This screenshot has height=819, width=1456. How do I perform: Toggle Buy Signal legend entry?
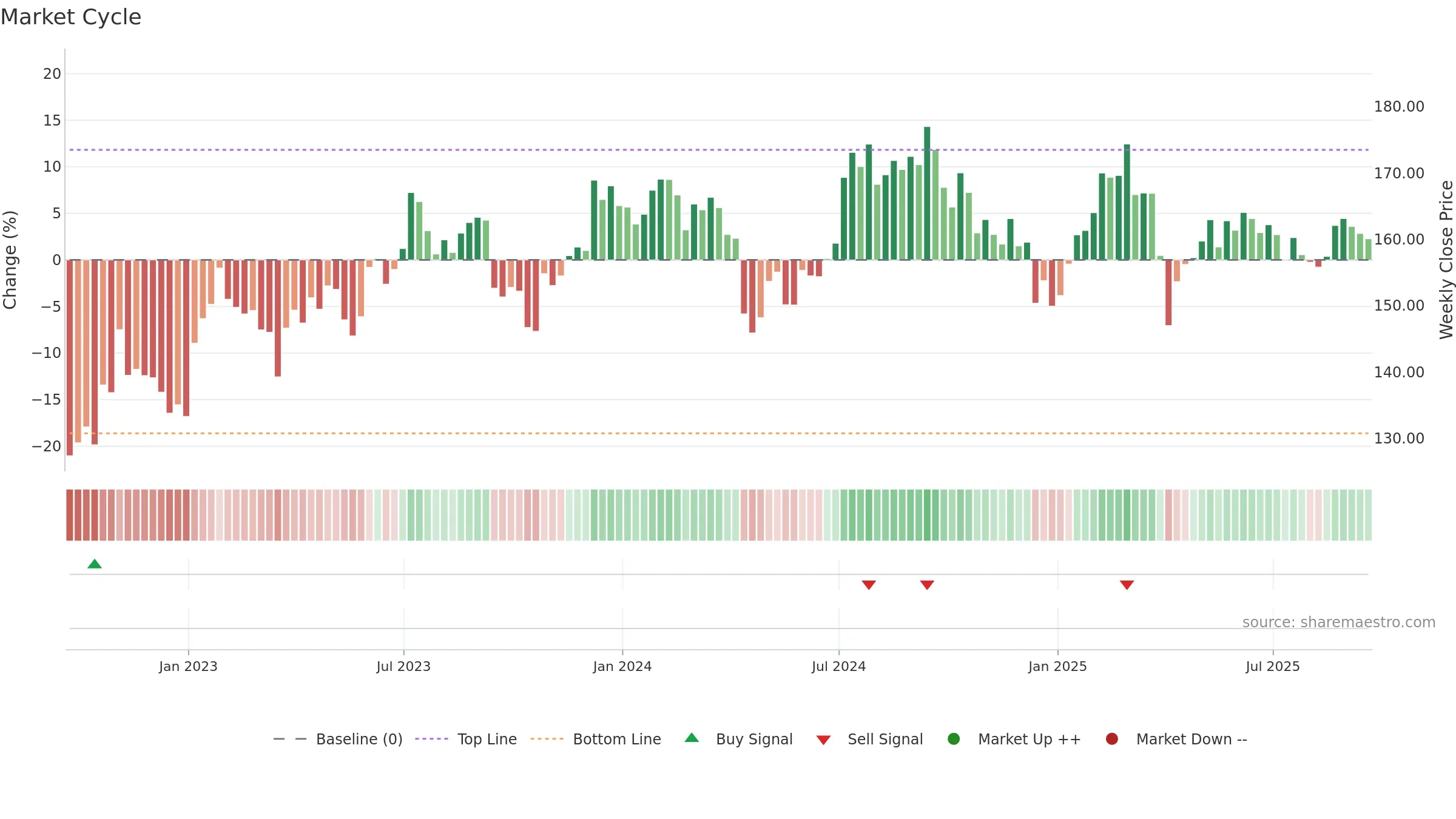pos(738,740)
